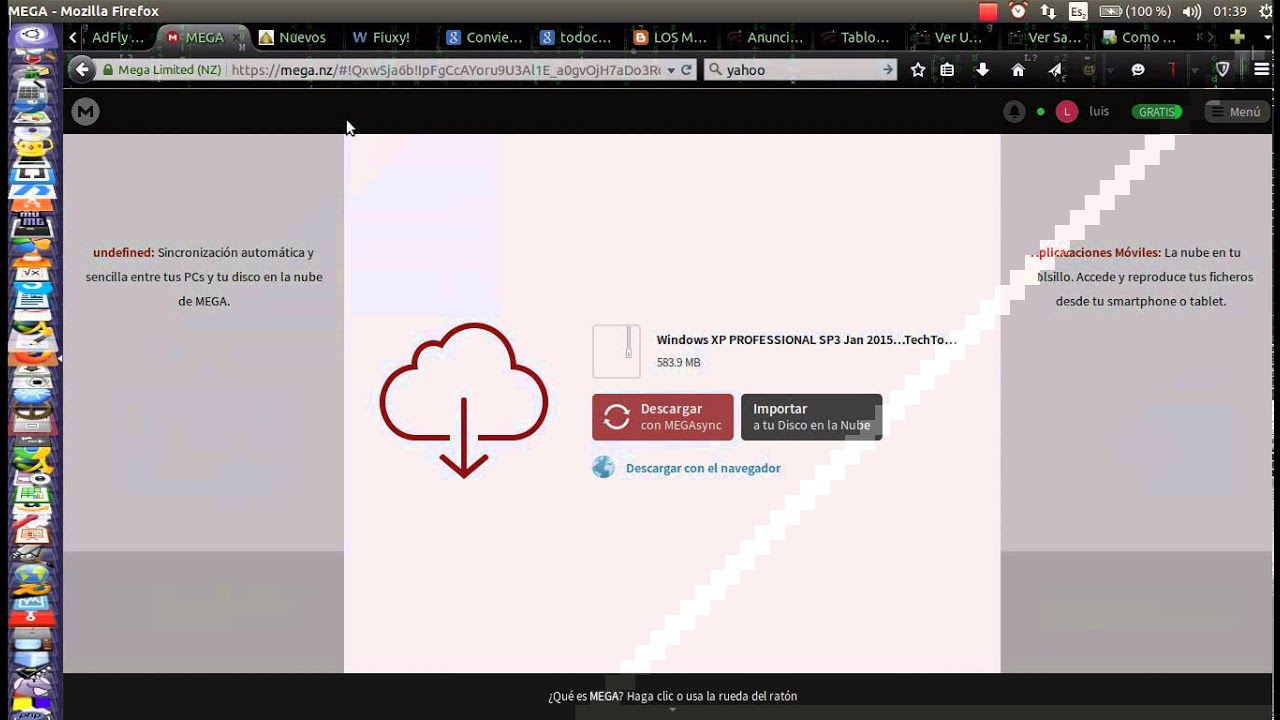Click the Firefox back arrow button
Viewport: 1280px width, 720px height.
pos(82,70)
